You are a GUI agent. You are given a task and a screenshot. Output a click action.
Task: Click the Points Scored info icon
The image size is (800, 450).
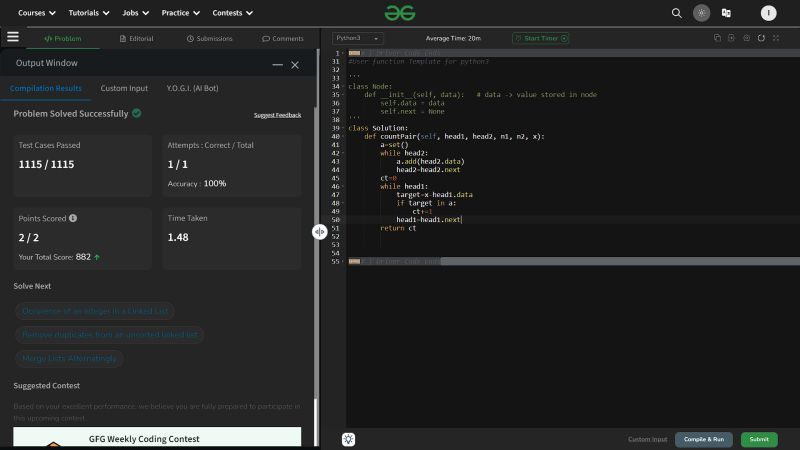point(73,218)
